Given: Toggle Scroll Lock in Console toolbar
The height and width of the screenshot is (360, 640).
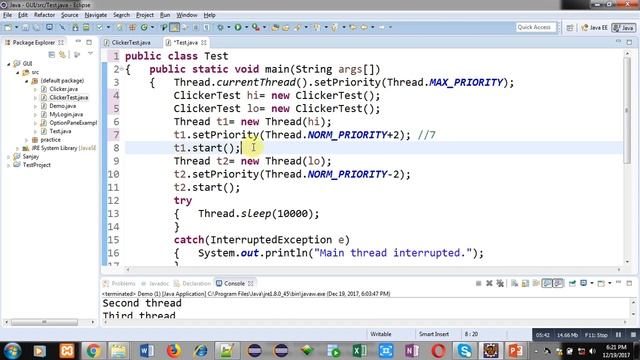Looking at the screenshot, I should pos(525,283).
